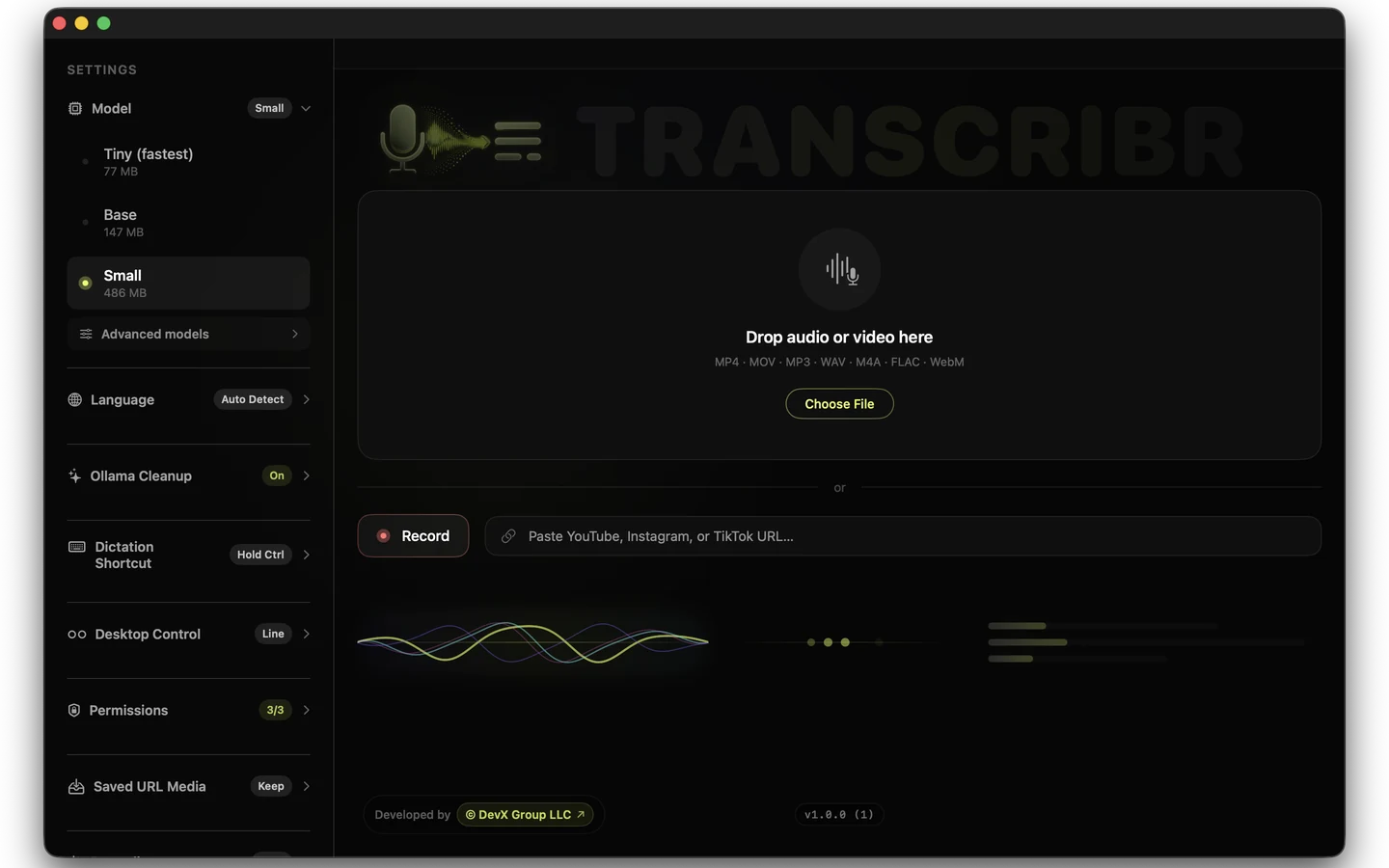Select the Base 147 MB model

coord(188,222)
